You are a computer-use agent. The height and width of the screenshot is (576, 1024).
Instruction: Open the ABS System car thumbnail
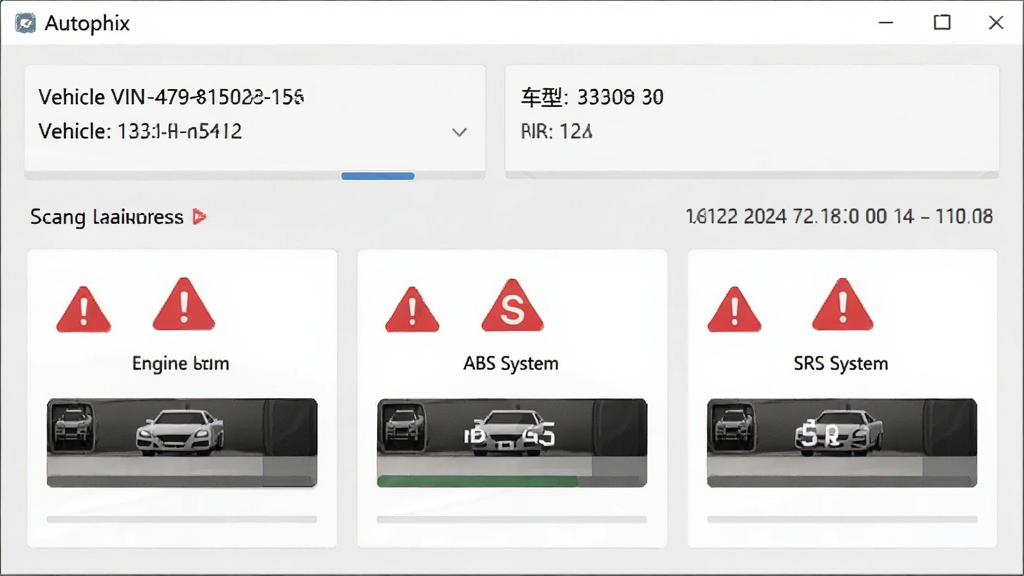tap(512, 443)
